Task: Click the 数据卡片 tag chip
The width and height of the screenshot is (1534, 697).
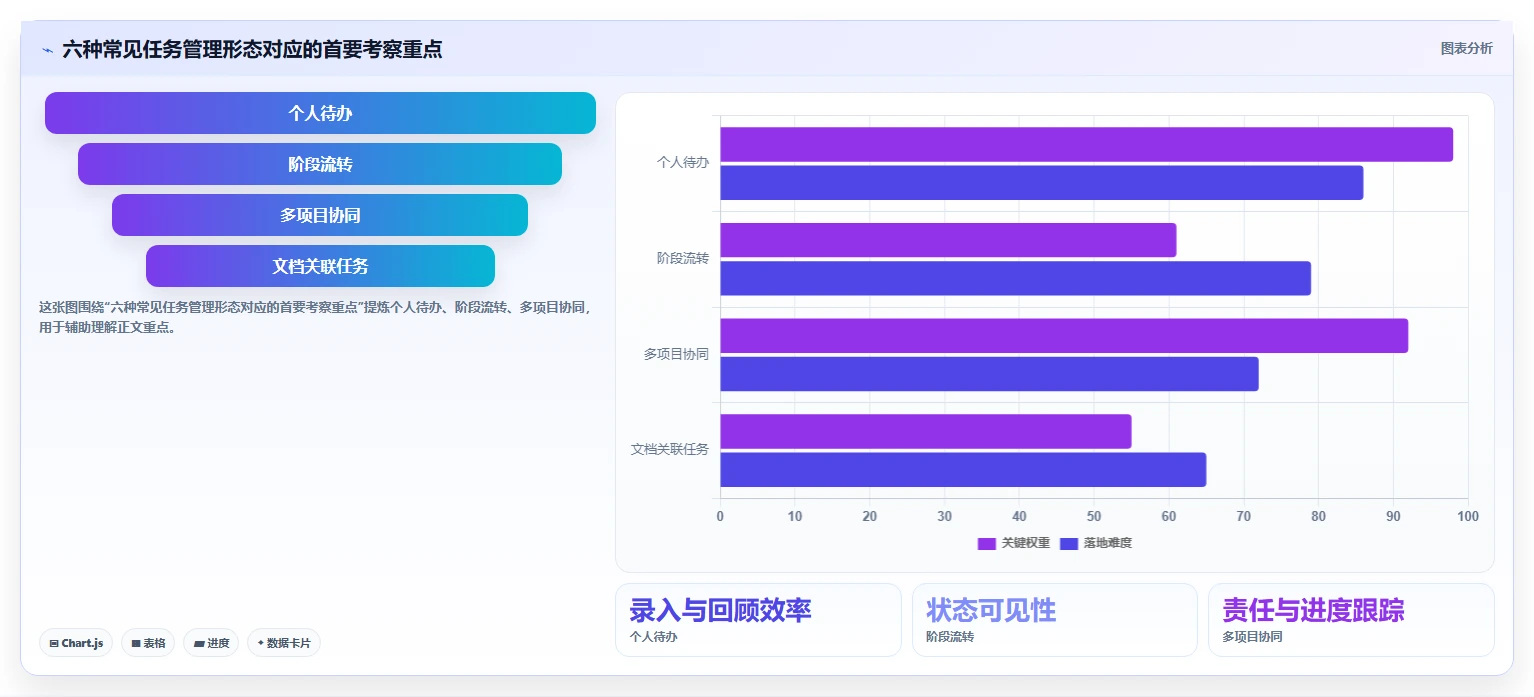Action: (284, 643)
